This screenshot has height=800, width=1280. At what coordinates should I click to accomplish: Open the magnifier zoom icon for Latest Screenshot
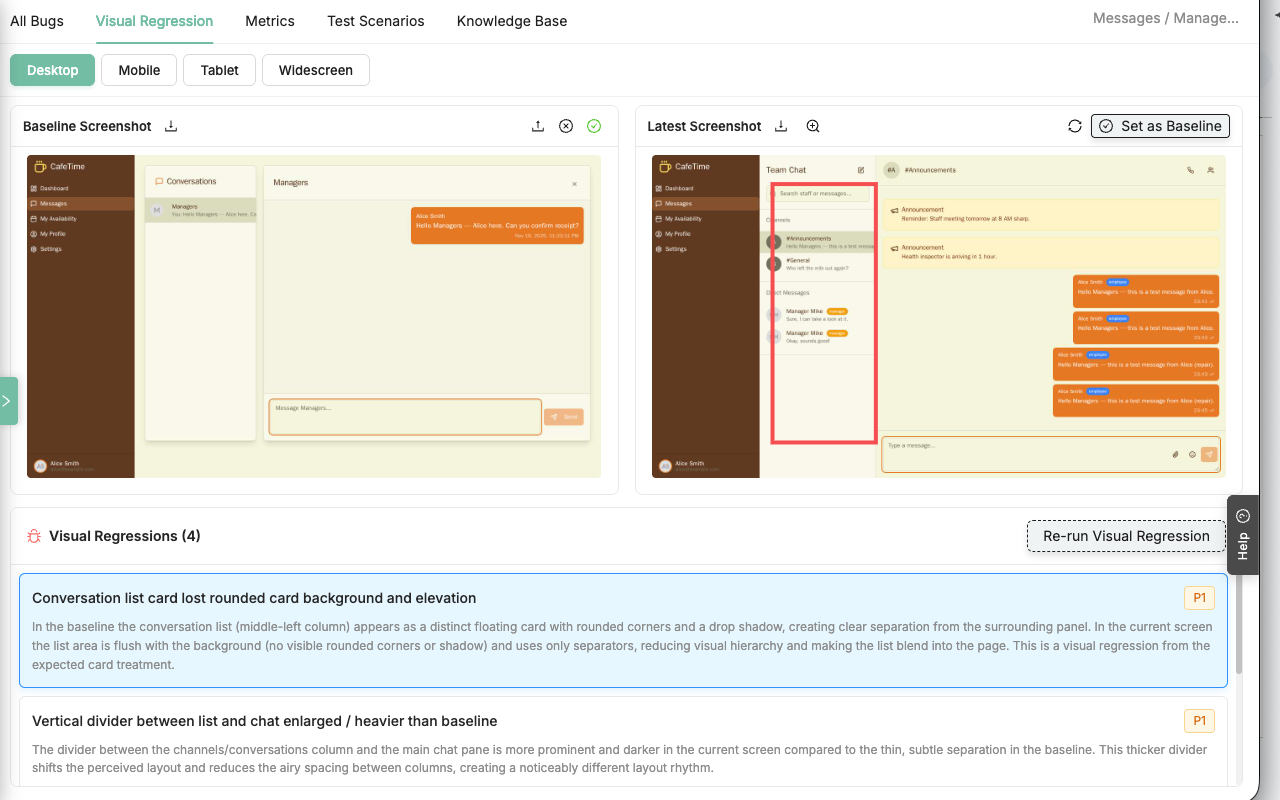pos(813,126)
